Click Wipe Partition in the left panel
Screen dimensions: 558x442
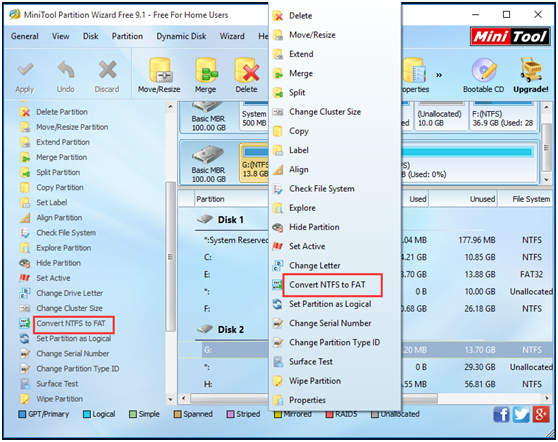[x=59, y=399]
